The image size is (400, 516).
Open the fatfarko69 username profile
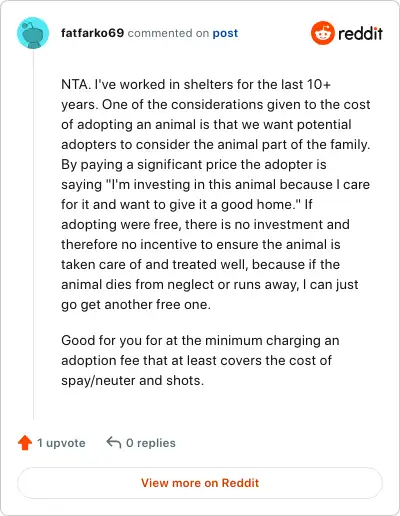pyautogui.click(x=92, y=33)
